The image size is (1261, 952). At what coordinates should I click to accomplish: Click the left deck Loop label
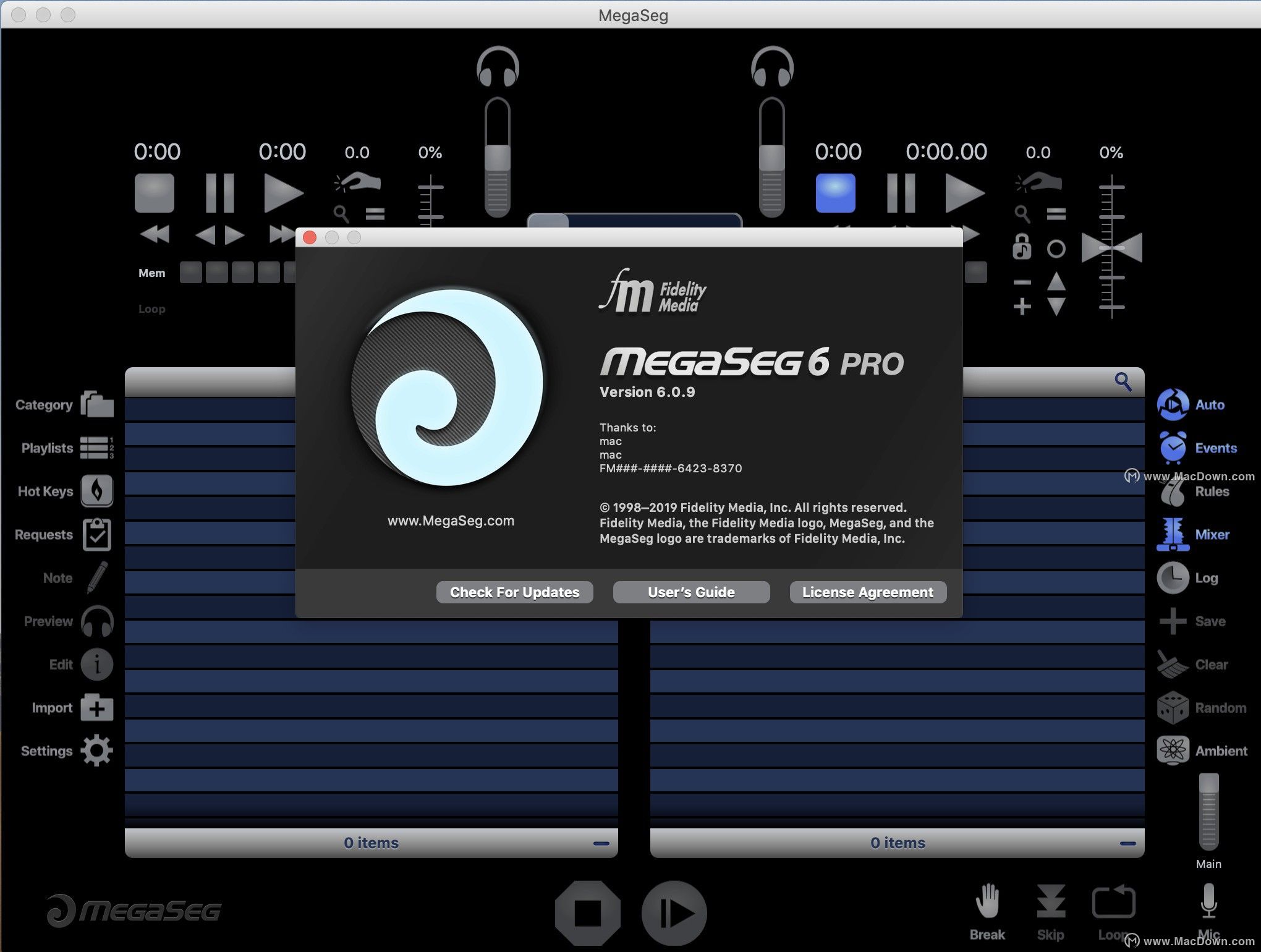click(152, 309)
